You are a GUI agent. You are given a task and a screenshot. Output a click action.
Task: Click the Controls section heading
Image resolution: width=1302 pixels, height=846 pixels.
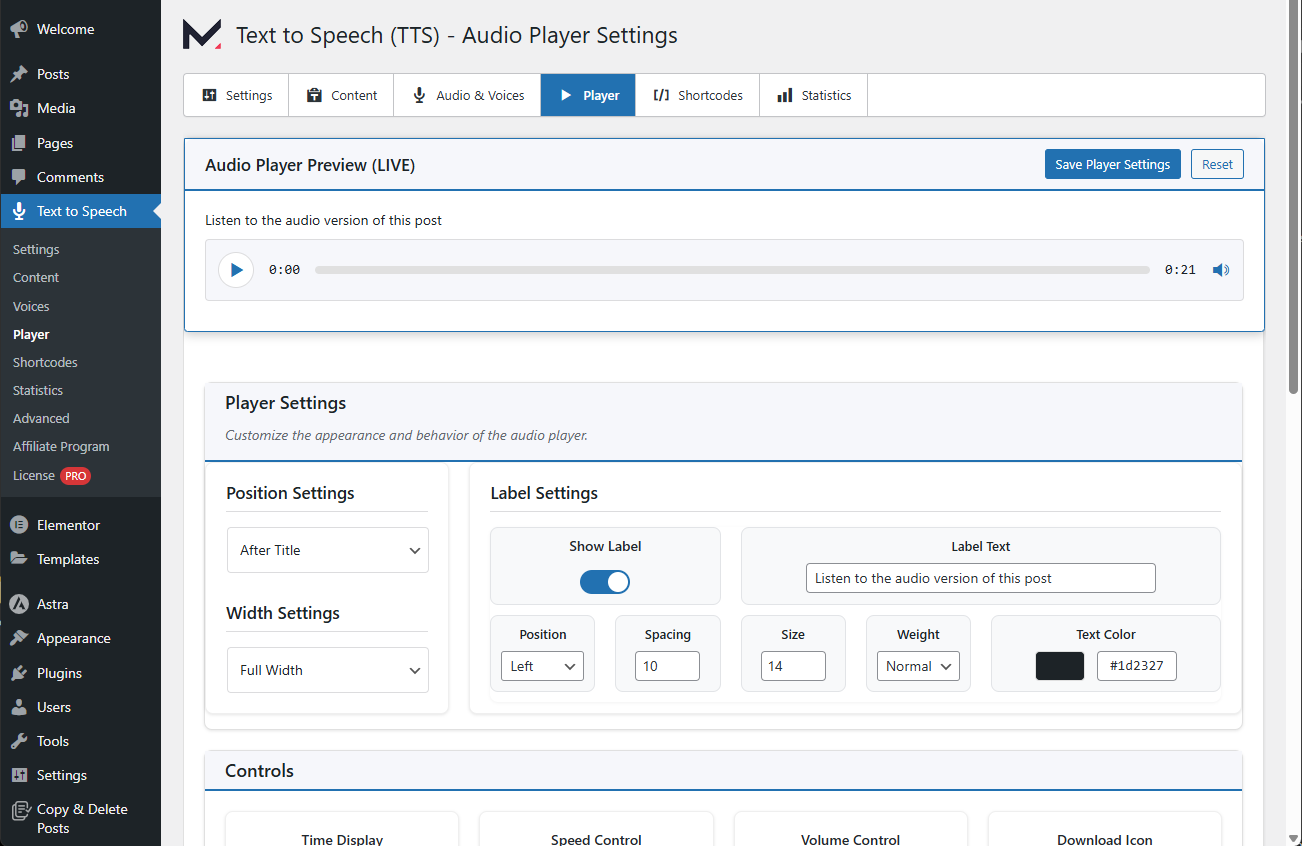coord(260,771)
